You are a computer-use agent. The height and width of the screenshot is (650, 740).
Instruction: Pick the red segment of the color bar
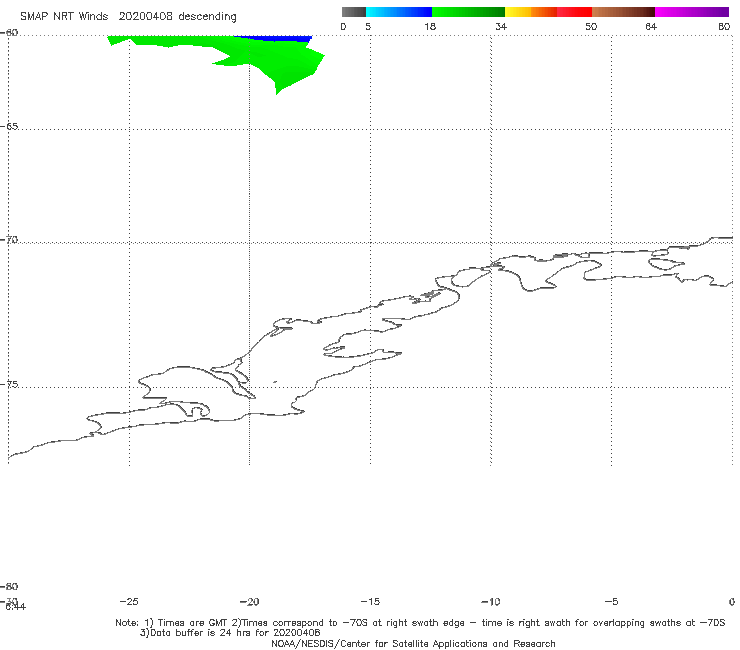click(x=574, y=12)
